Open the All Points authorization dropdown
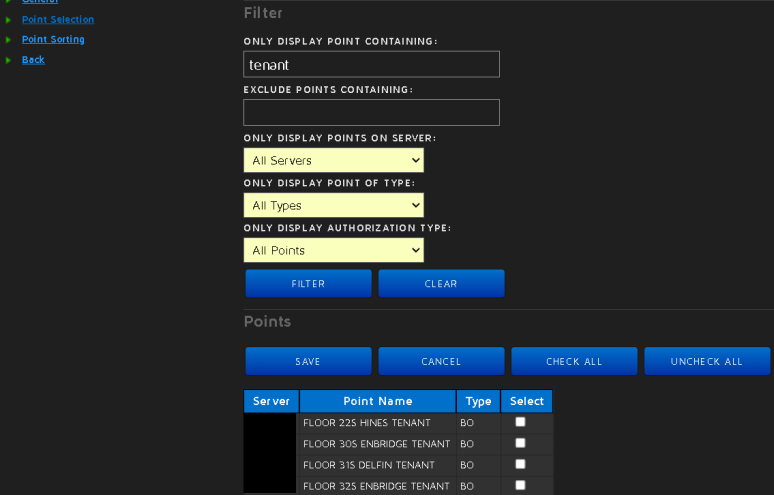Screen dimensions: 774x495 click(333, 250)
